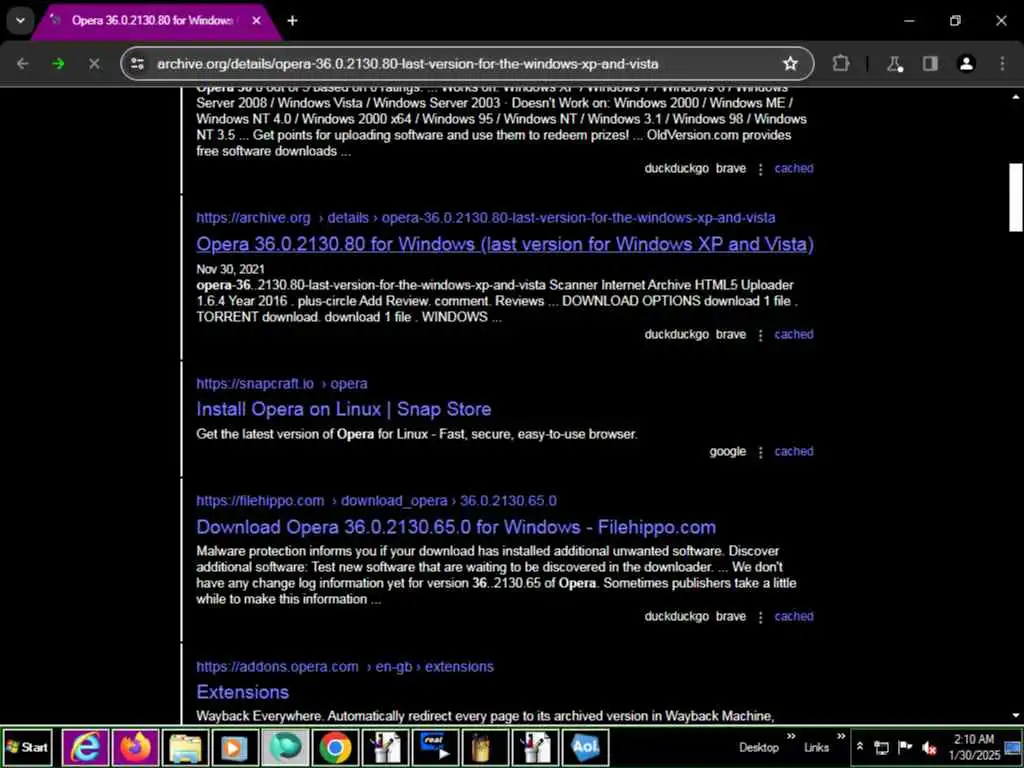Launch AOL from taskbar
The image size is (1024, 768).
point(585,748)
